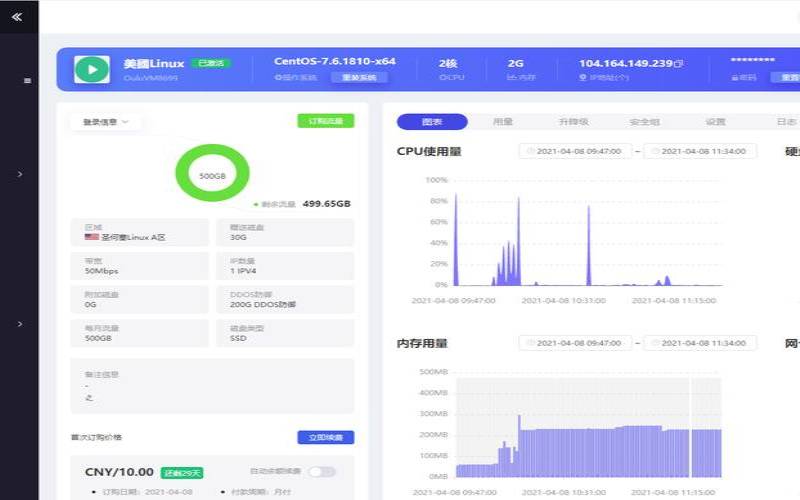Click the hamburger menu icon in the sidebar
800x500 pixels.
(27, 81)
